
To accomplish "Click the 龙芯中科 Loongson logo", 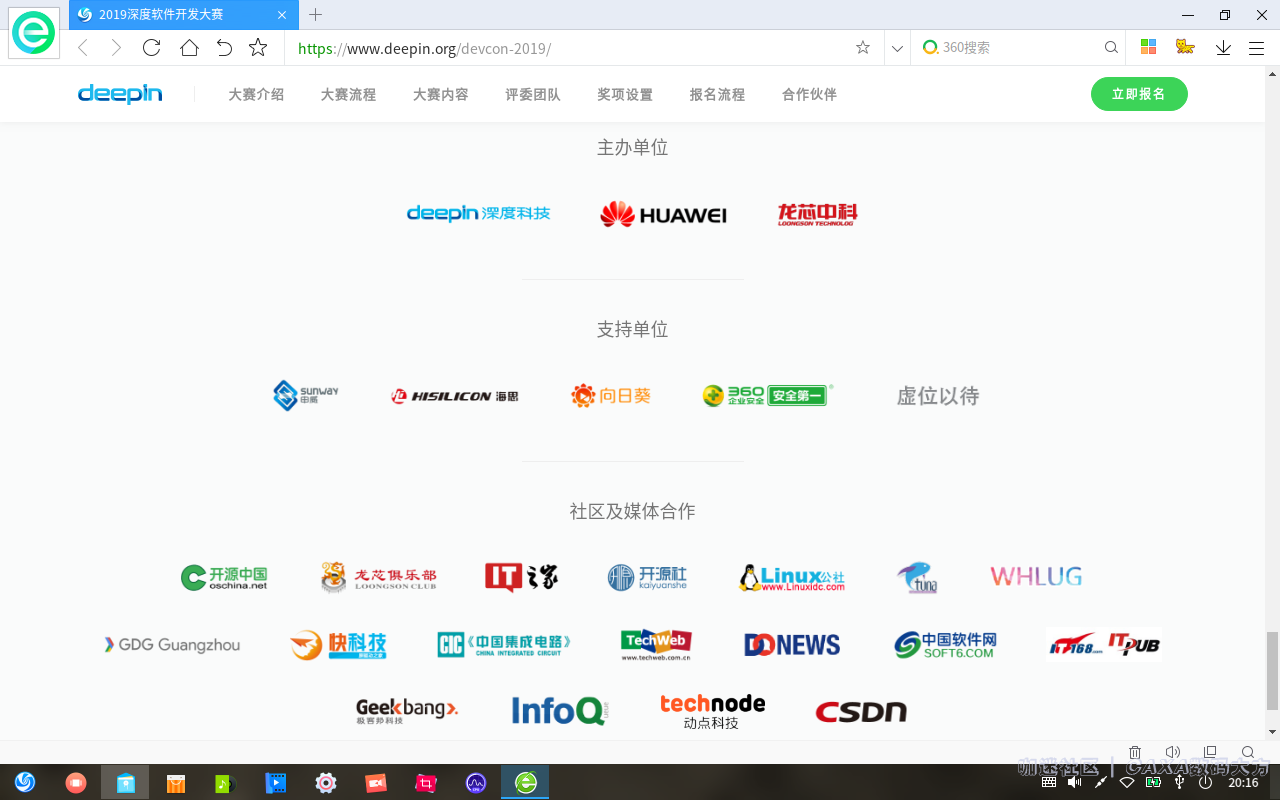I will [x=817, y=214].
